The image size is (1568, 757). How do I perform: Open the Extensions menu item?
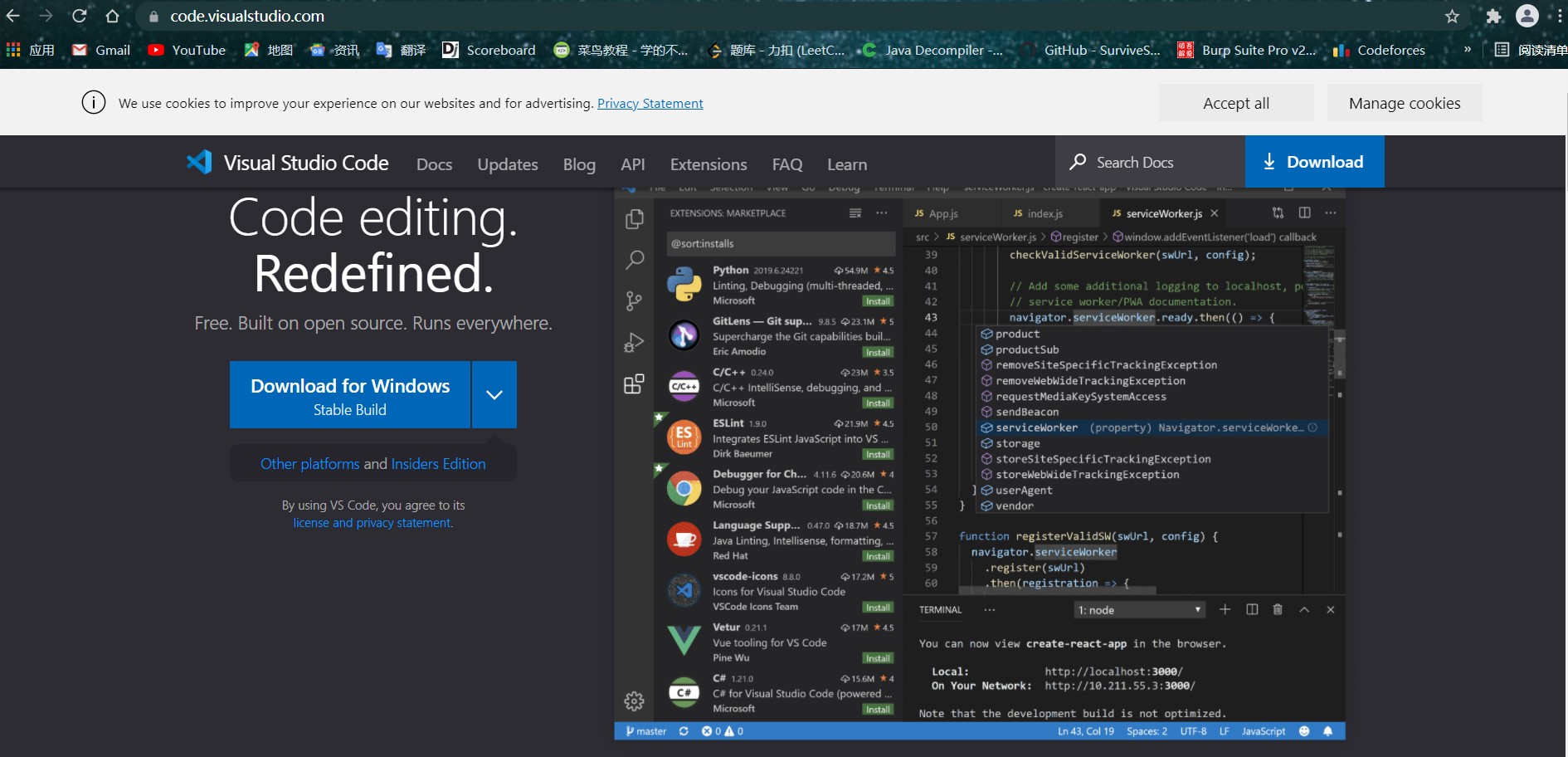tap(709, 164)
